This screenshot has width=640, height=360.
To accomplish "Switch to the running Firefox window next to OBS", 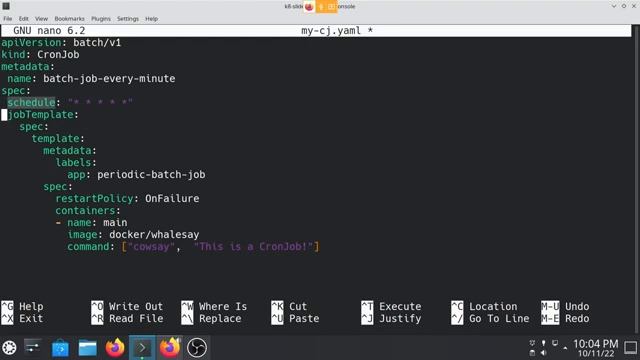I will point(169,348).
